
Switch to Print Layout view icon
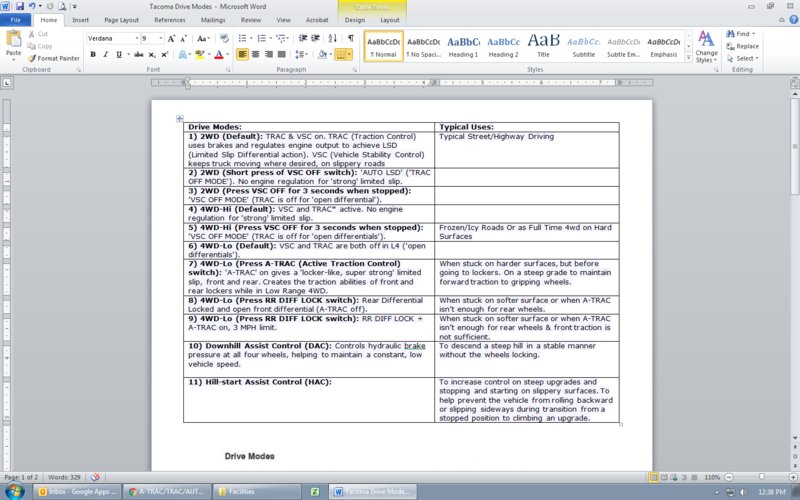tap(653, 478)
